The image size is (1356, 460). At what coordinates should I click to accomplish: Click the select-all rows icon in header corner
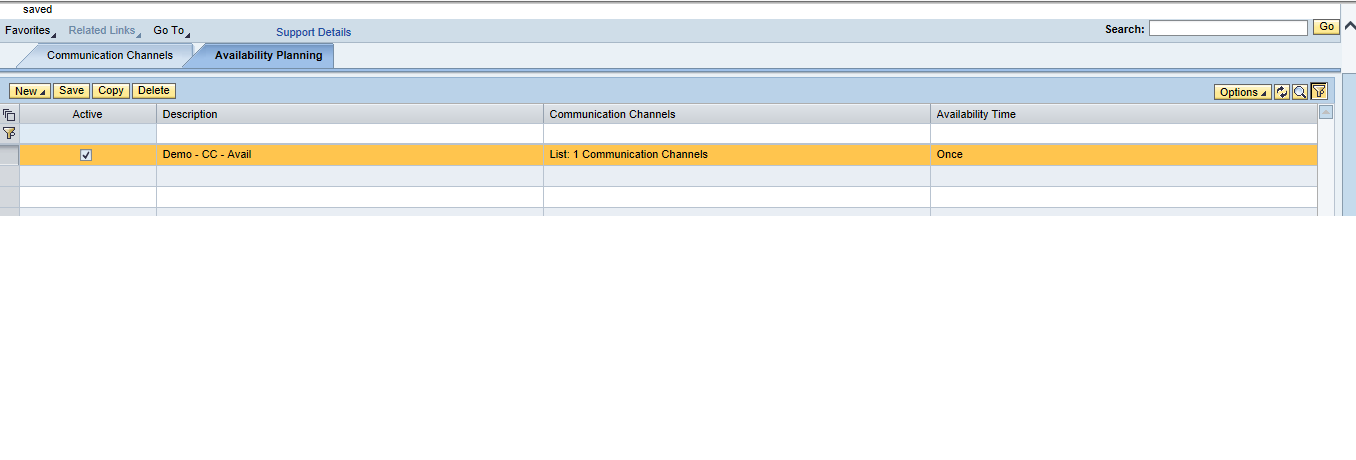(9, 115)
